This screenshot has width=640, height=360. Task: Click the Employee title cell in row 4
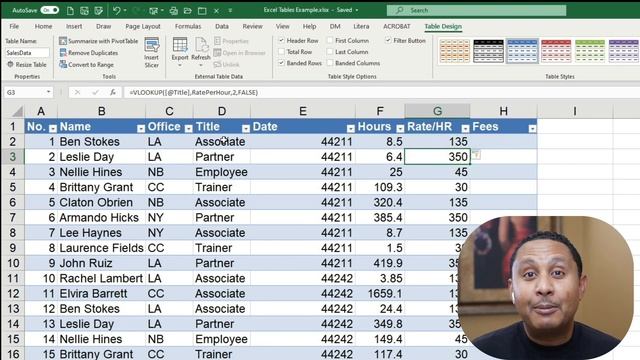coord(222,172)
